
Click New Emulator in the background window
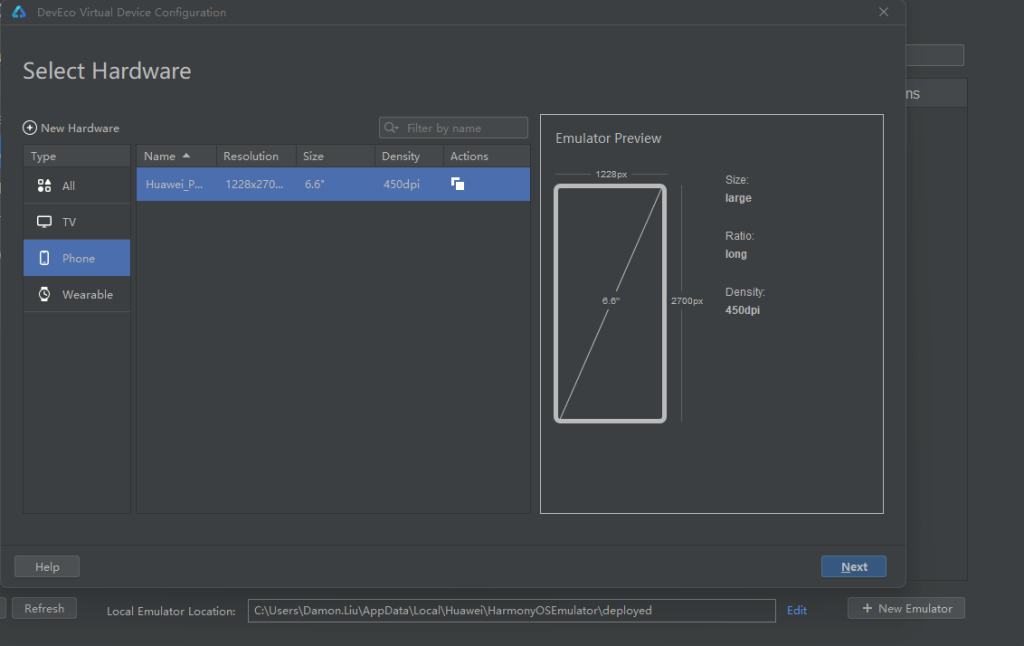click(906, 608)
